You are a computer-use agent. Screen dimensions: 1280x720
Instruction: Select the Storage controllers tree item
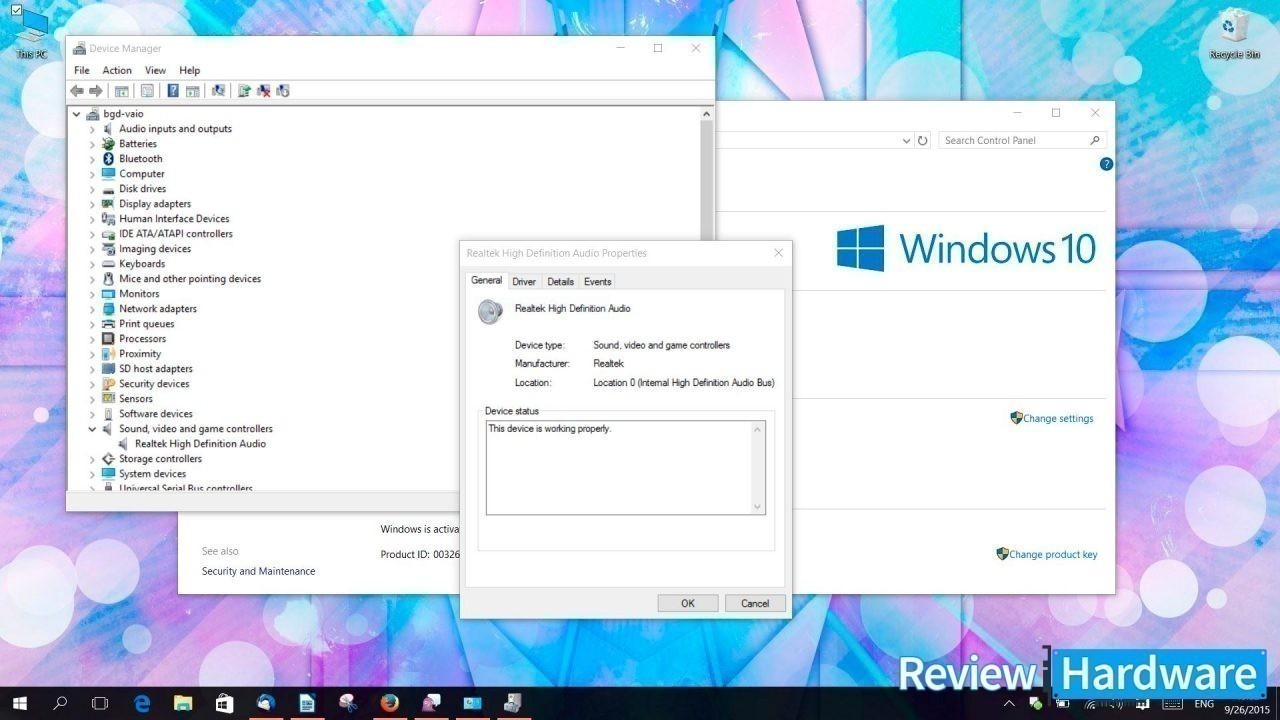tap(160, 459)
